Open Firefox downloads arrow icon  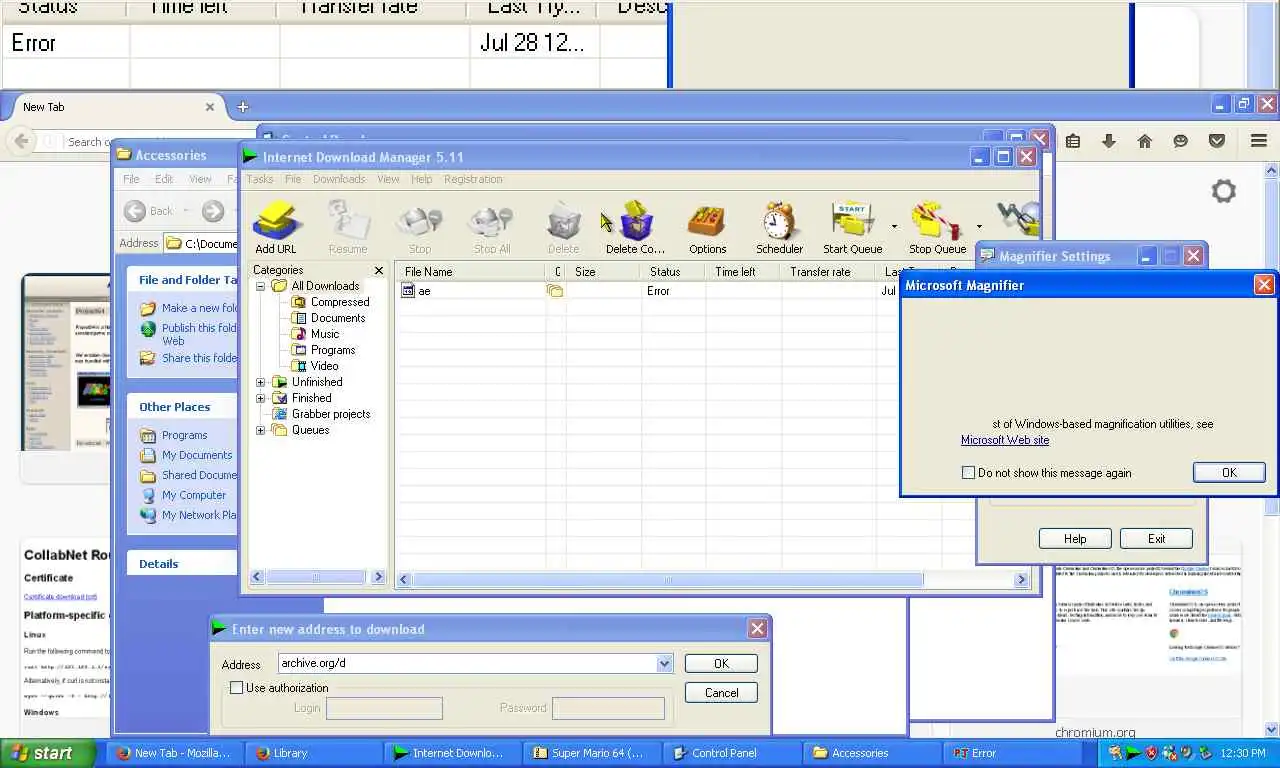pos(1109,141)
